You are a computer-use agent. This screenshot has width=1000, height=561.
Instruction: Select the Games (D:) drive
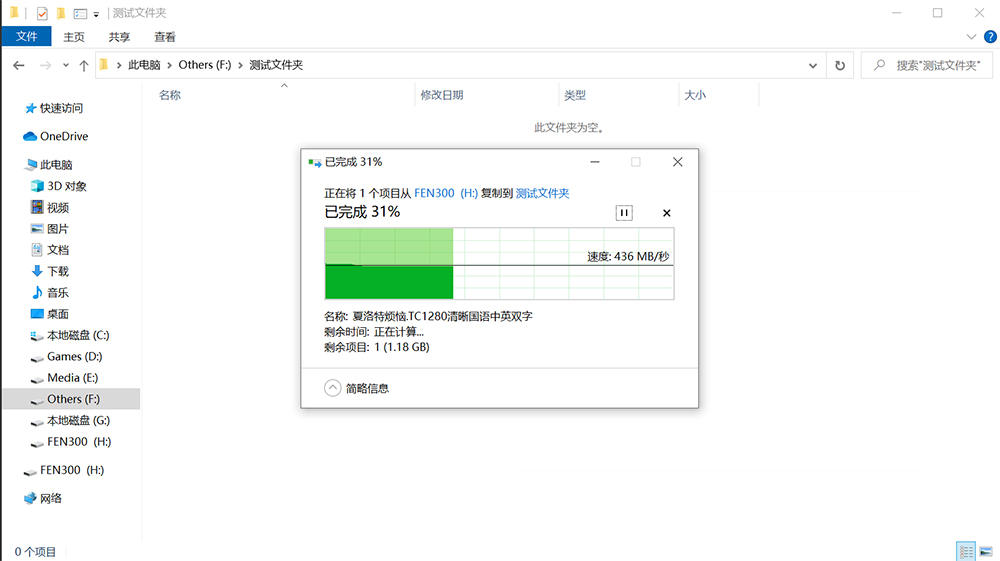pyautogui.click(x=67, y=356)
